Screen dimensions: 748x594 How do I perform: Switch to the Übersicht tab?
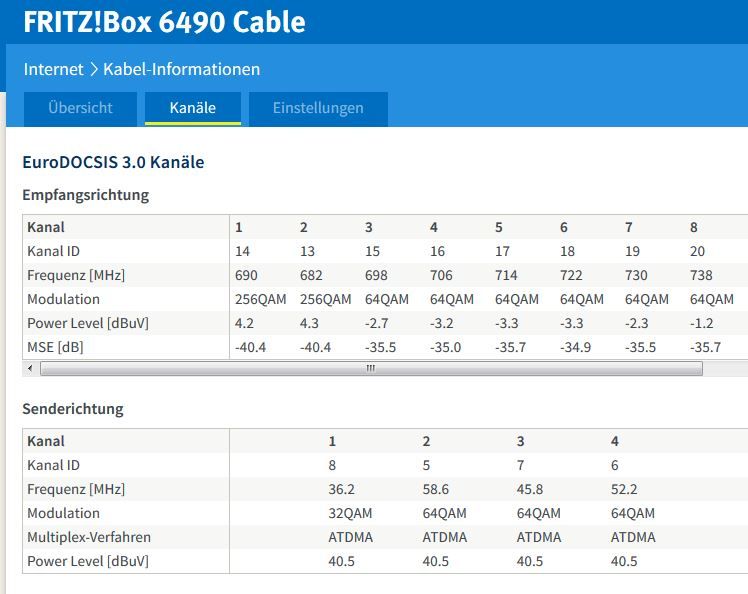(80, 108)
